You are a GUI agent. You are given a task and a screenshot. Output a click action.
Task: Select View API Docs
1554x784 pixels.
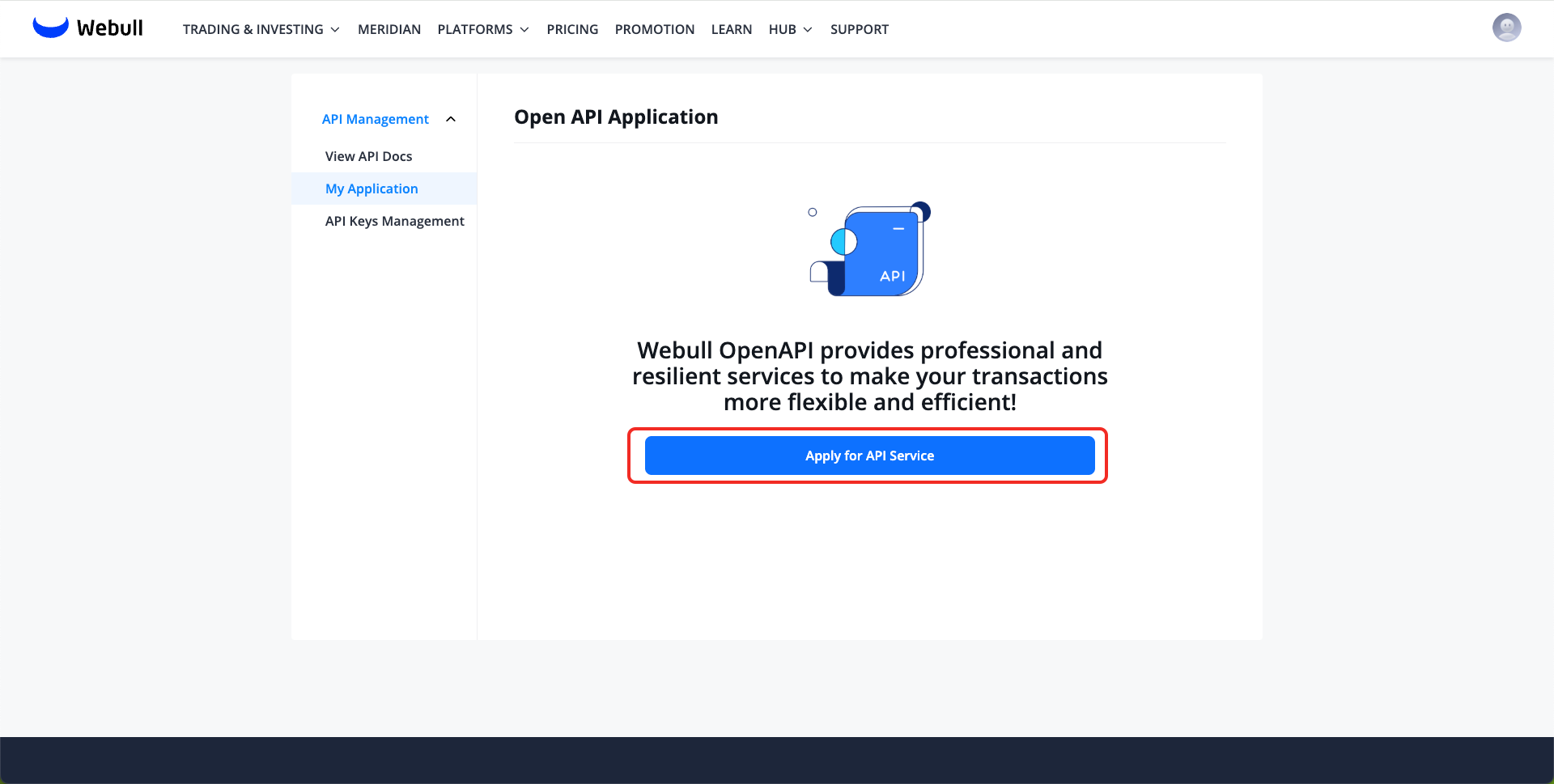(368, 156)
